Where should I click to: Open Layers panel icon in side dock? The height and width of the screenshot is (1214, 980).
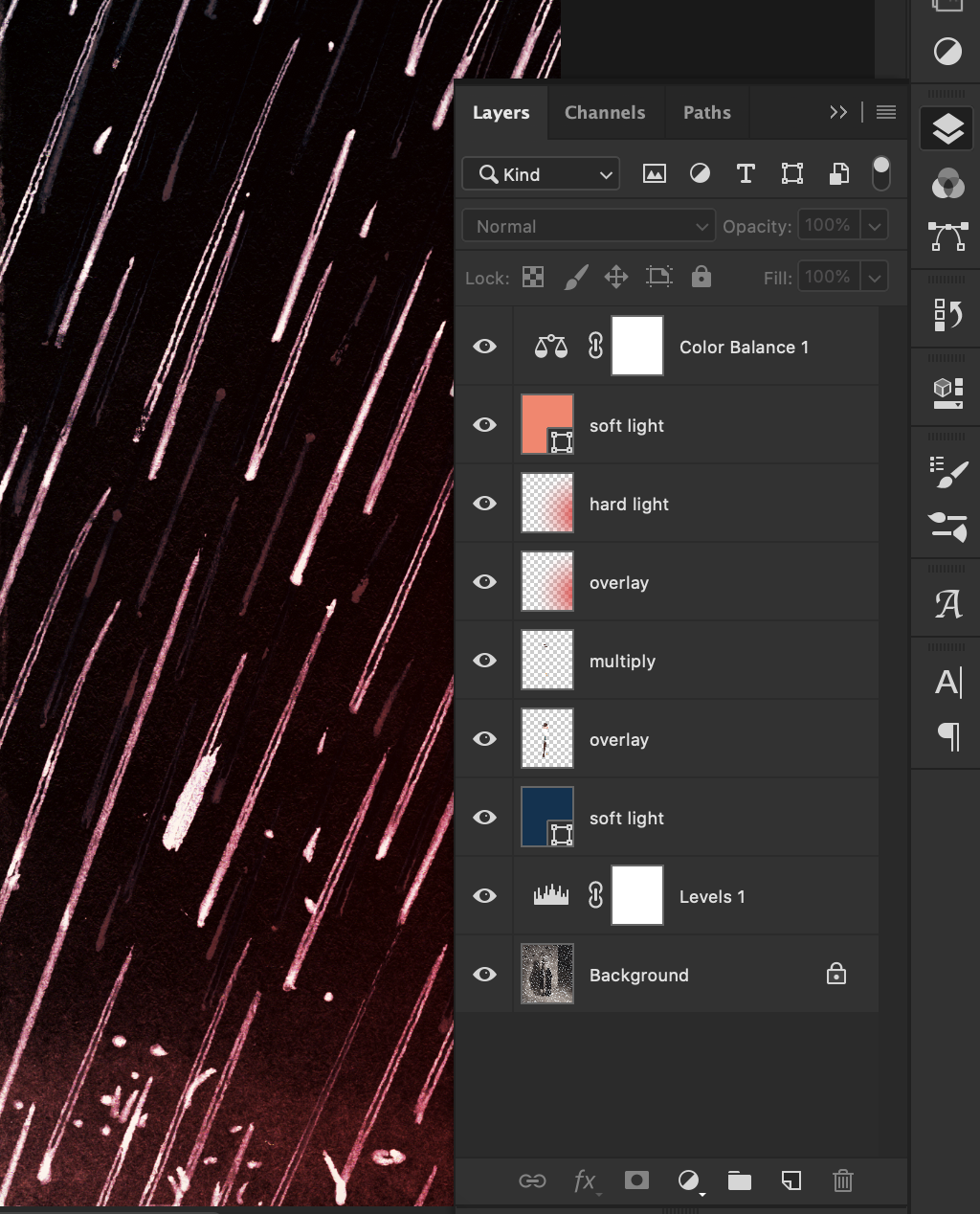click(947, 129)
